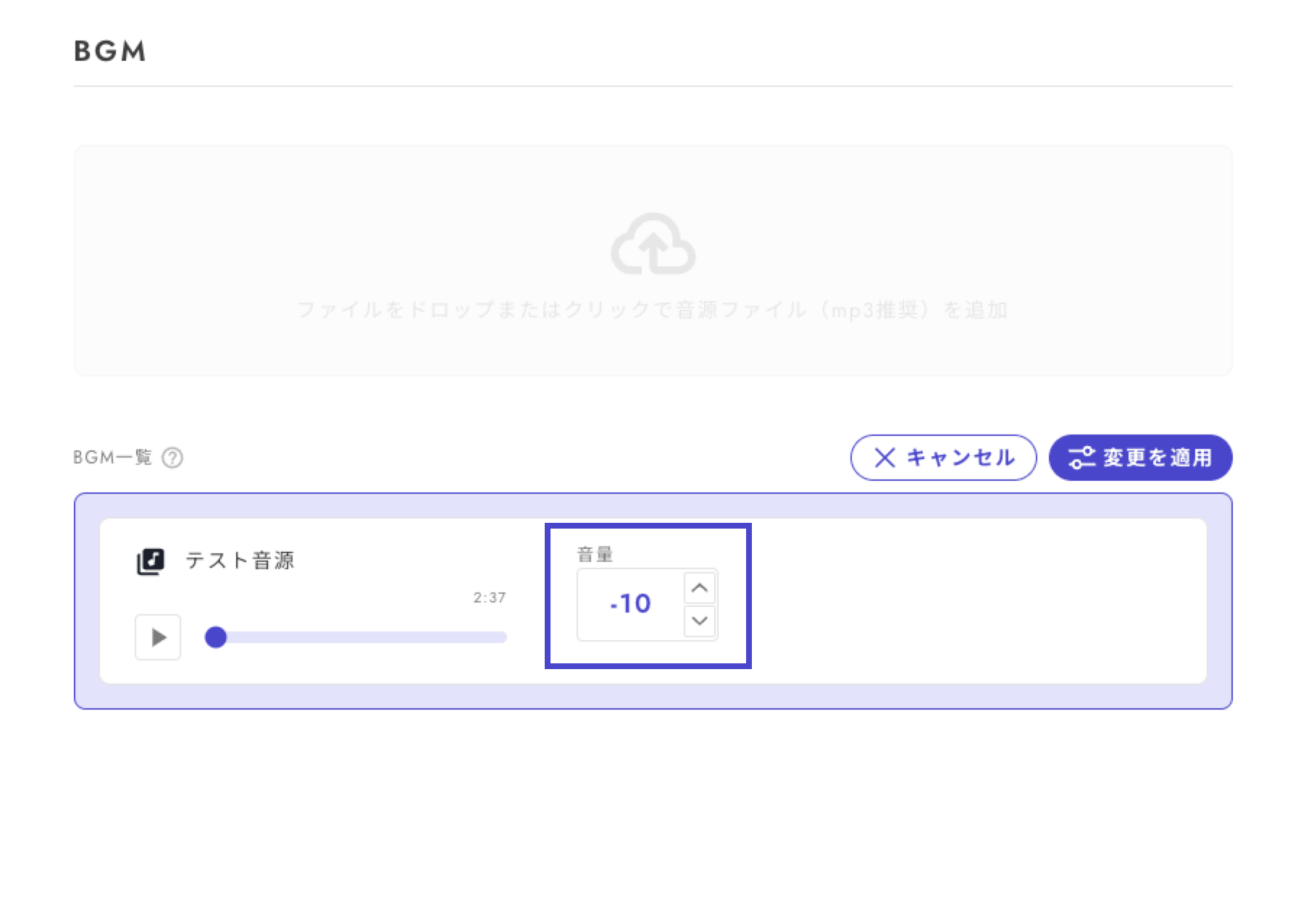Image resolution: width=1314 pixels, height=924 pixels.
Task: Click the 音量 label
Action: click(x=595, y=555)
